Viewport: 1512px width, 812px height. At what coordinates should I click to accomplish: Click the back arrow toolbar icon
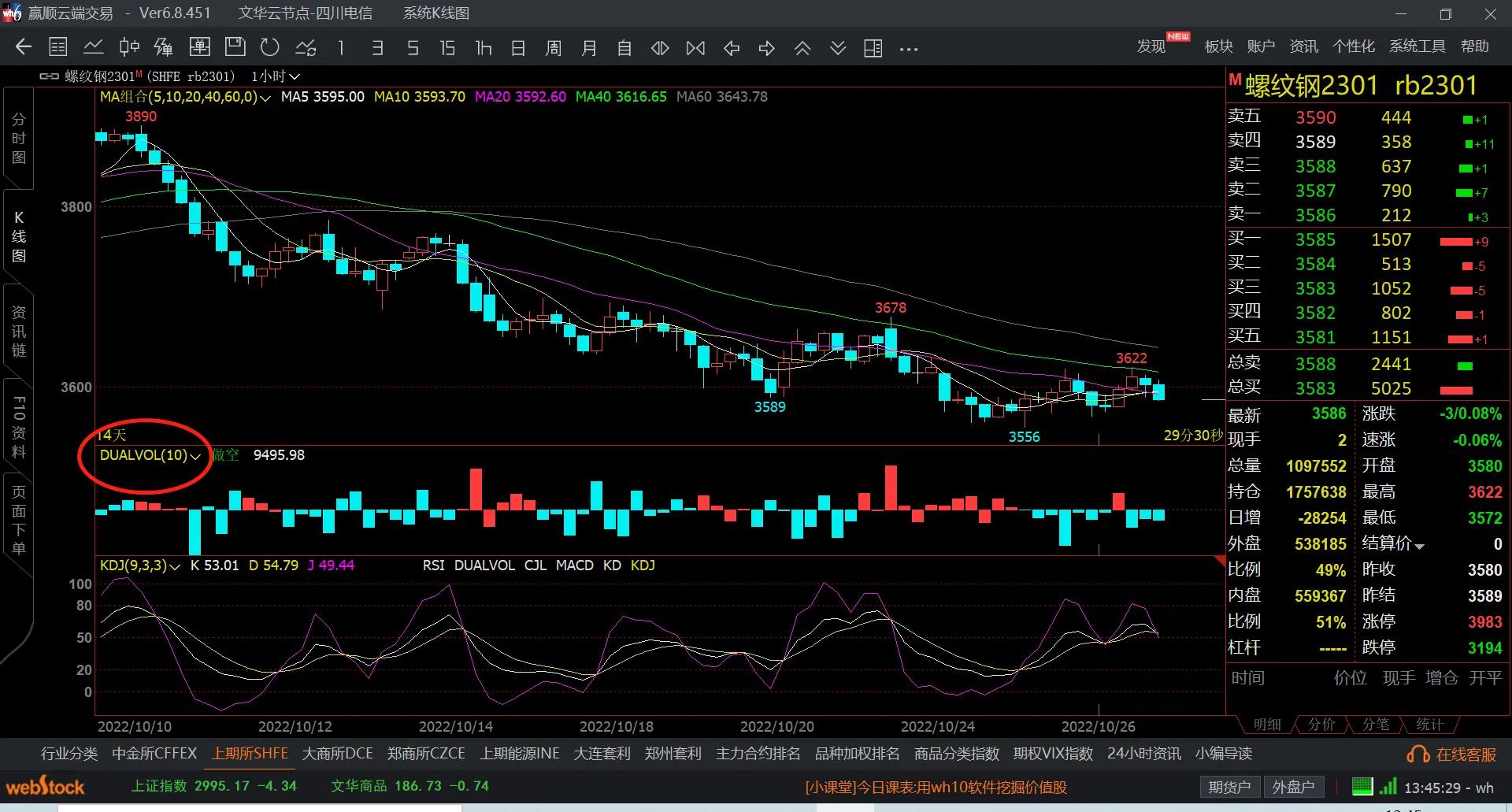[24, 48]
